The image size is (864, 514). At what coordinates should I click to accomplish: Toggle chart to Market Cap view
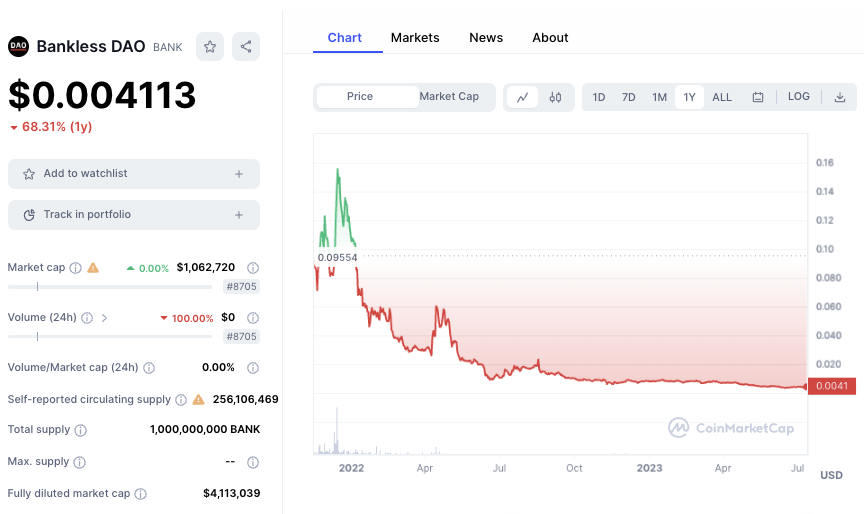point(449,96)
